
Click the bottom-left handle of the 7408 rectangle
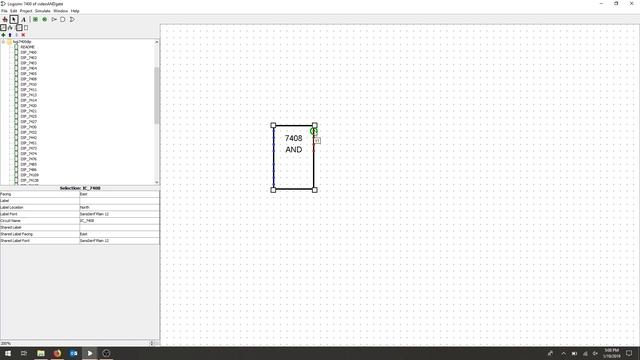[x=273, y=190]
